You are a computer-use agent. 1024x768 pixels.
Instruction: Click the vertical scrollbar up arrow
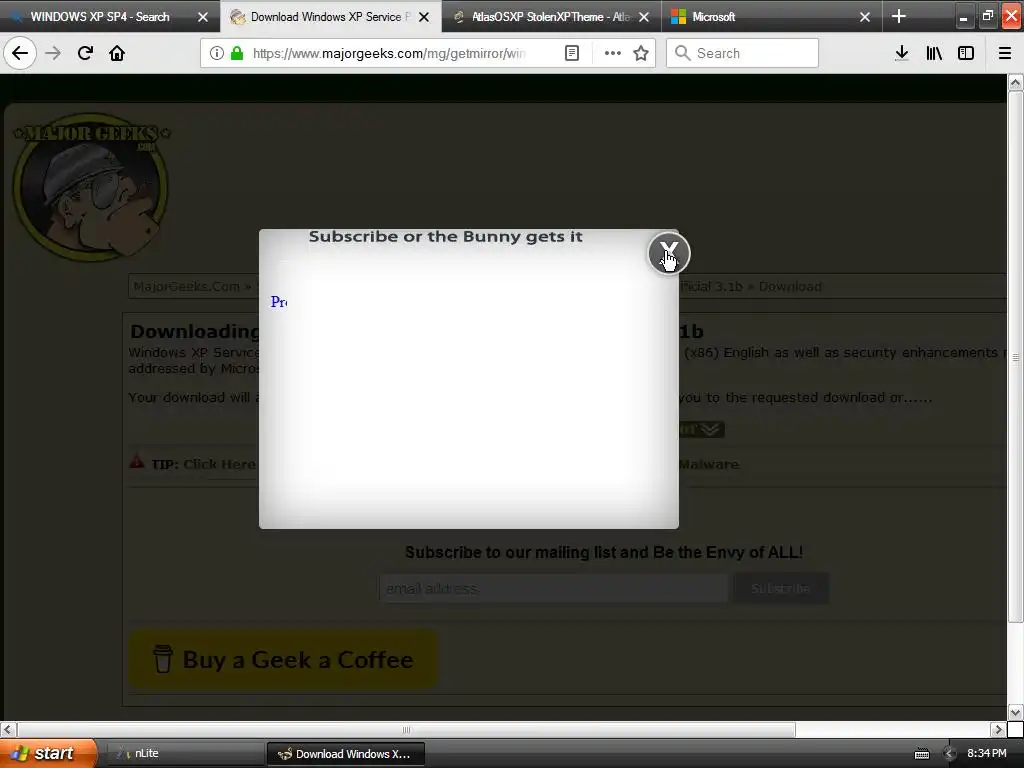click(1016, 83)
